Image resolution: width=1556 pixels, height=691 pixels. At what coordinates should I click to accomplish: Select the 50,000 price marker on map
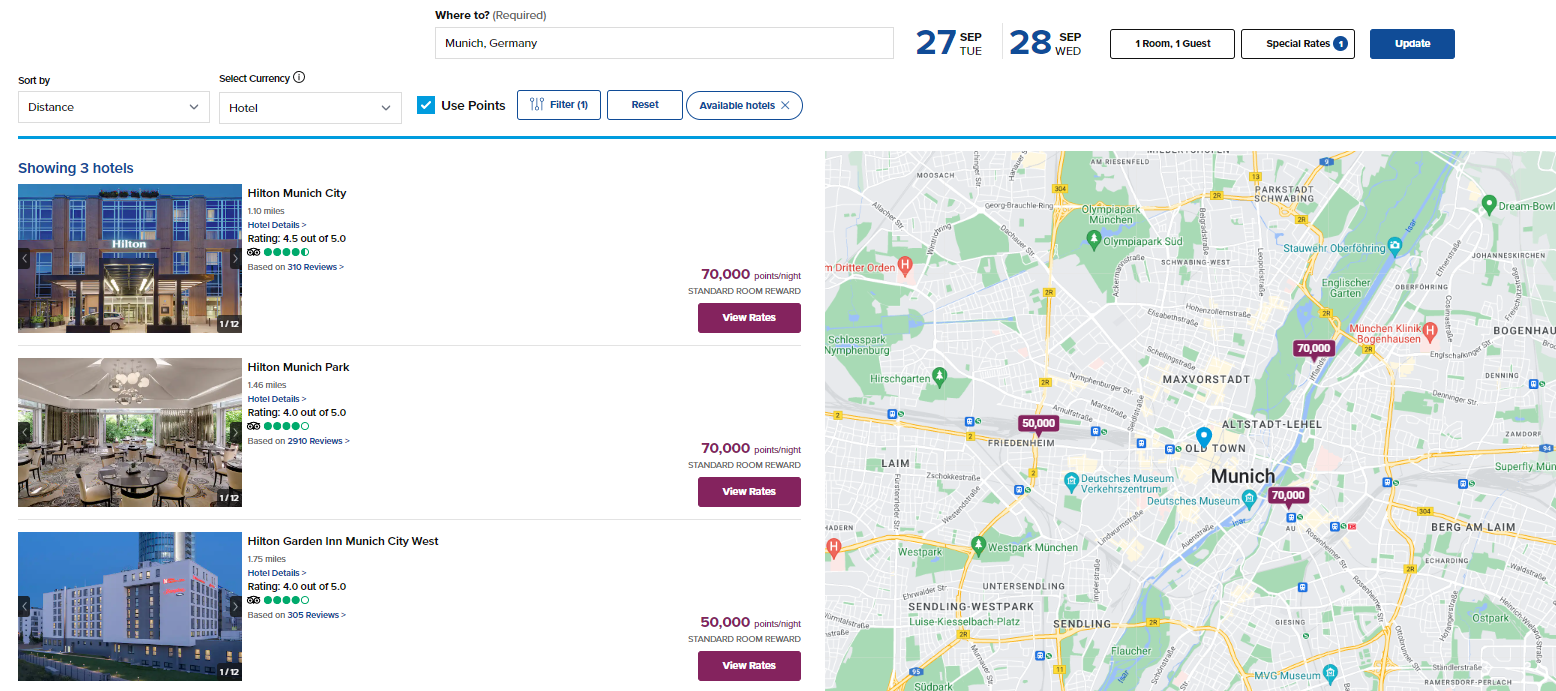[1038, 425]
